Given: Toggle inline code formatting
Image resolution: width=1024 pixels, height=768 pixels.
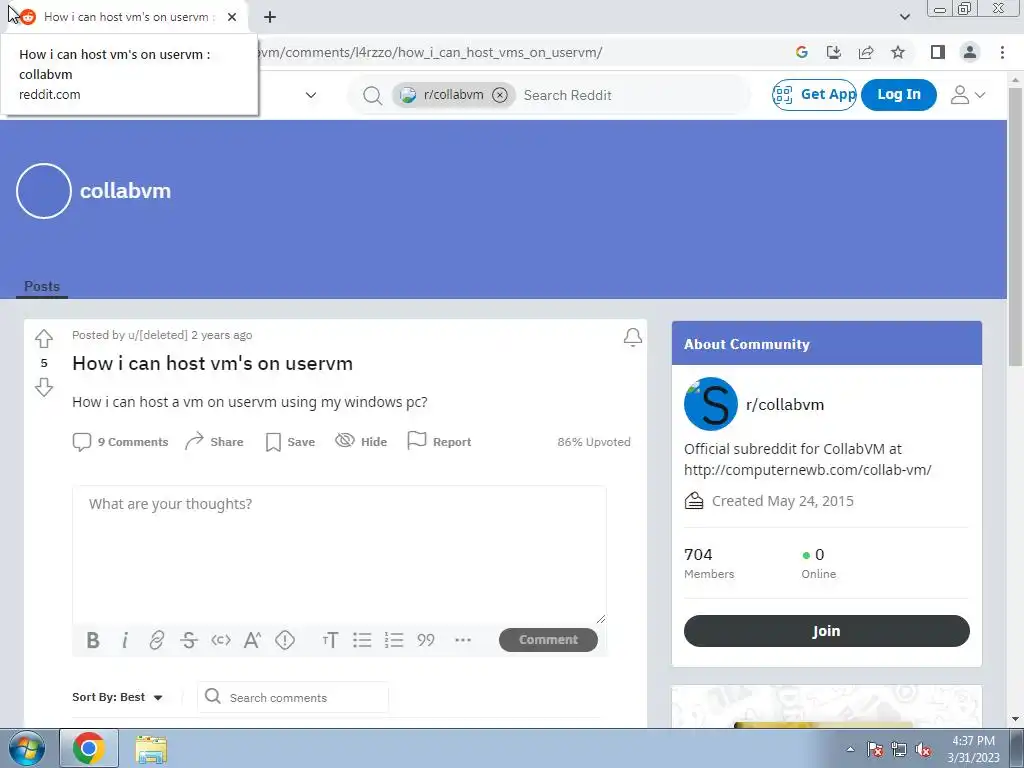Looking at the screenshot, I should 221,640.
